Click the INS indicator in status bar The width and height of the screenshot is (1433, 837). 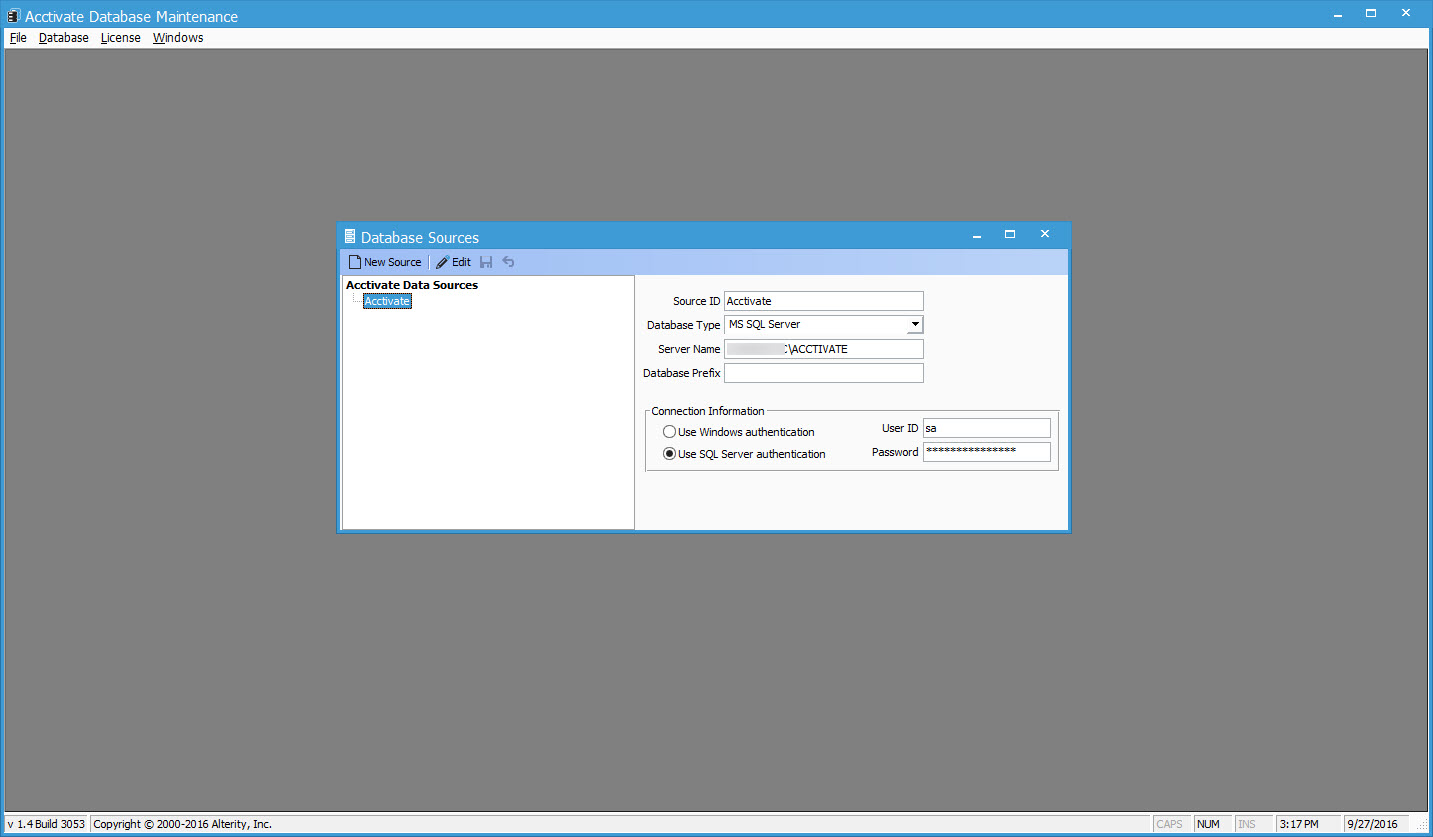click(1246, 824)
